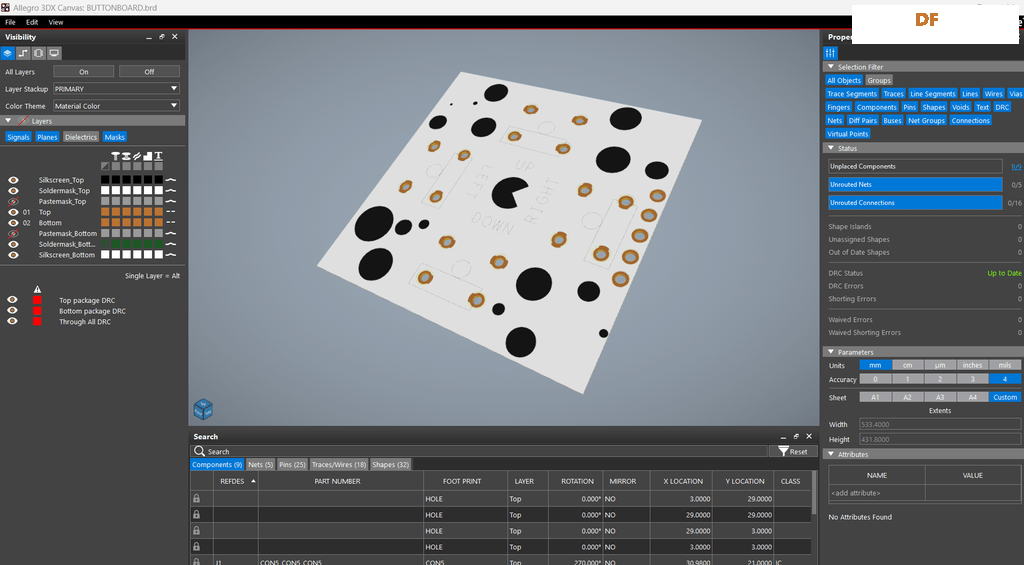The height and width of the screenshot is (565, 1024).
Task: Click the sheet Width field
Action: click(940, 425)
